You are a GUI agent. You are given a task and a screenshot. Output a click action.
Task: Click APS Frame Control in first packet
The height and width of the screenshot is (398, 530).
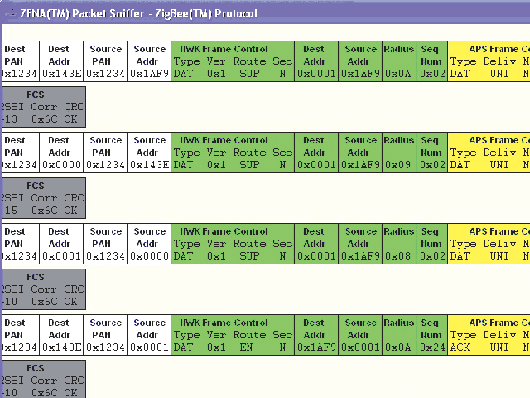pyautogui.click(x=489, y=61)
